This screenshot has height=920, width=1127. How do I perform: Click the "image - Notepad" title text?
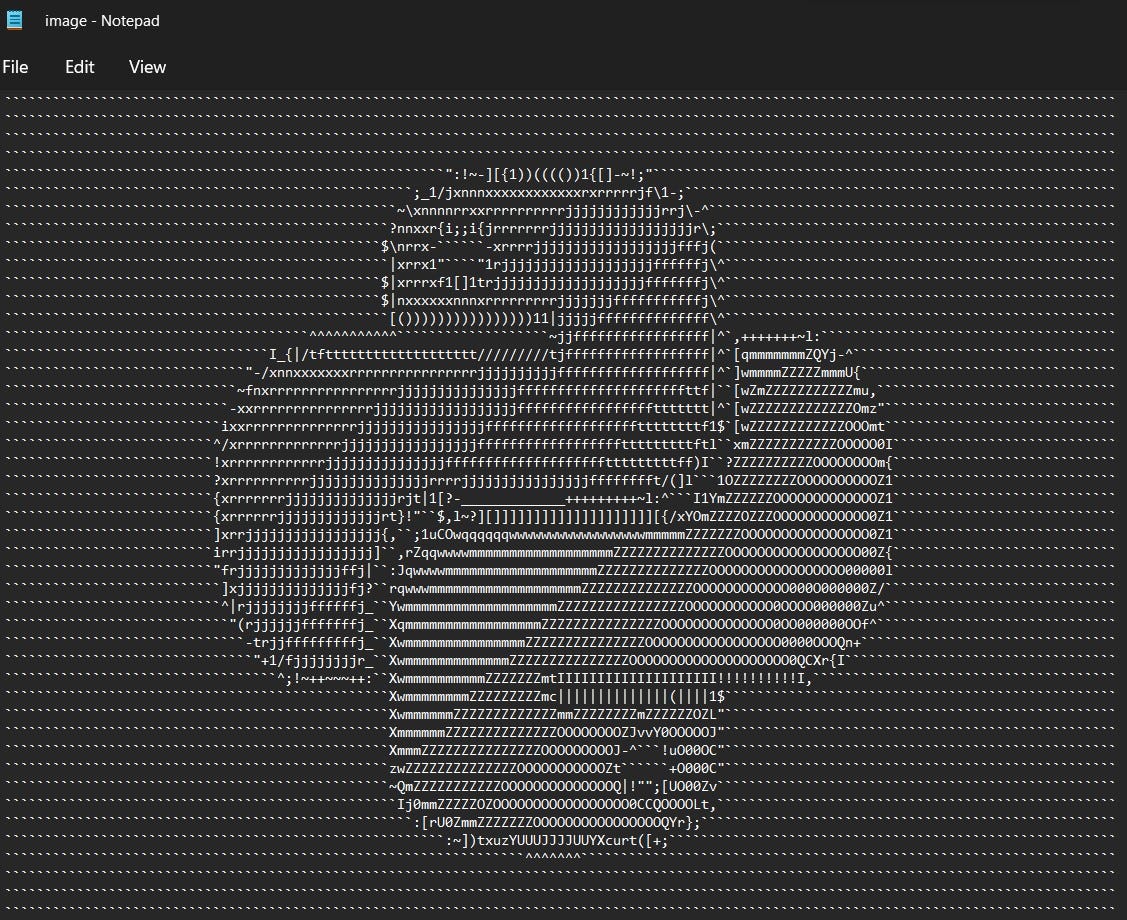[102, 21]
